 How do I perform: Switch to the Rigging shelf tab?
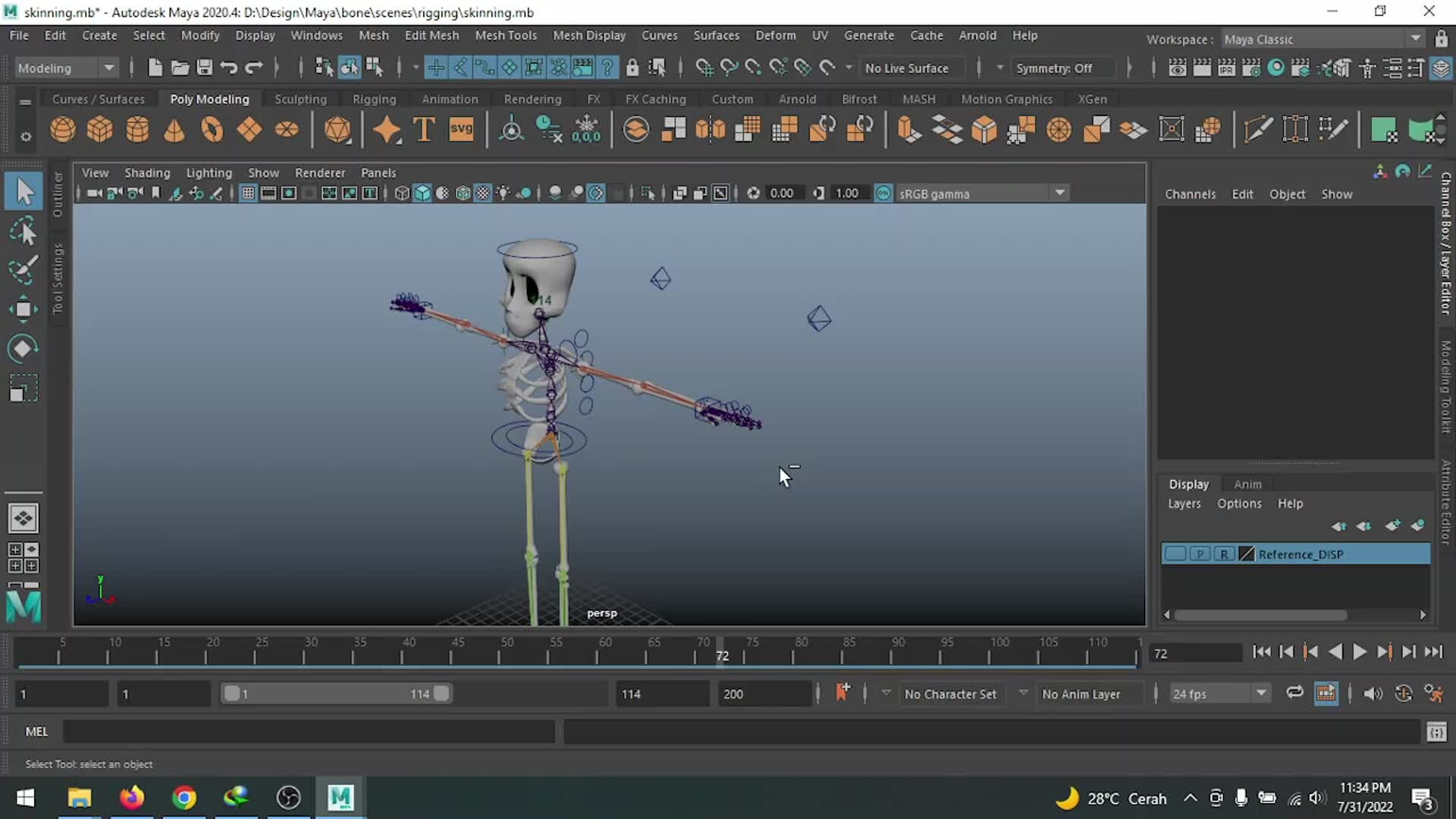coord(374,99)
